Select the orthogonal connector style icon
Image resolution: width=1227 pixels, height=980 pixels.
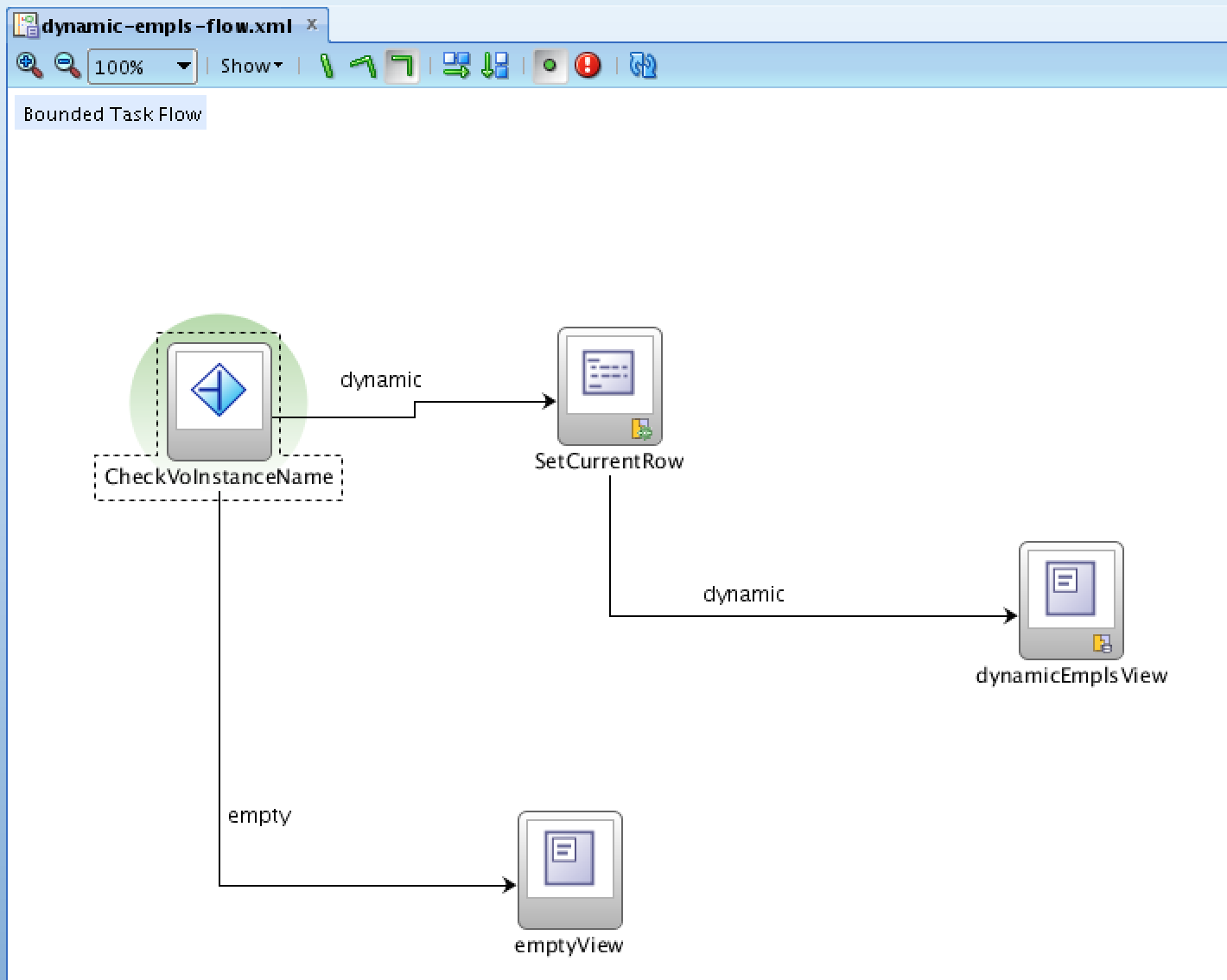tap(402, 66)
